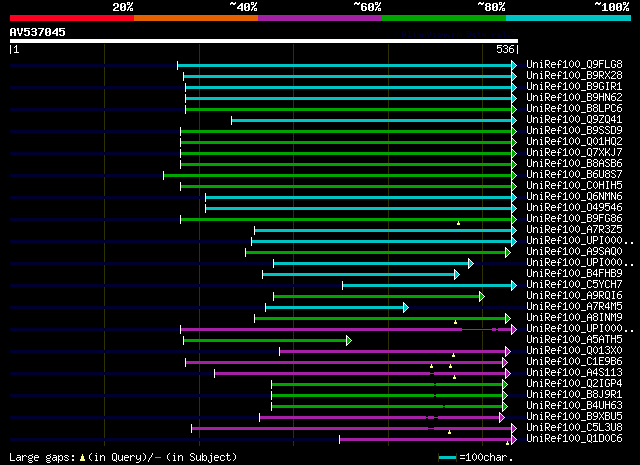
Task: Click the green arrowhead ending the A9RQI6 alignment
Action: [482, 296]
